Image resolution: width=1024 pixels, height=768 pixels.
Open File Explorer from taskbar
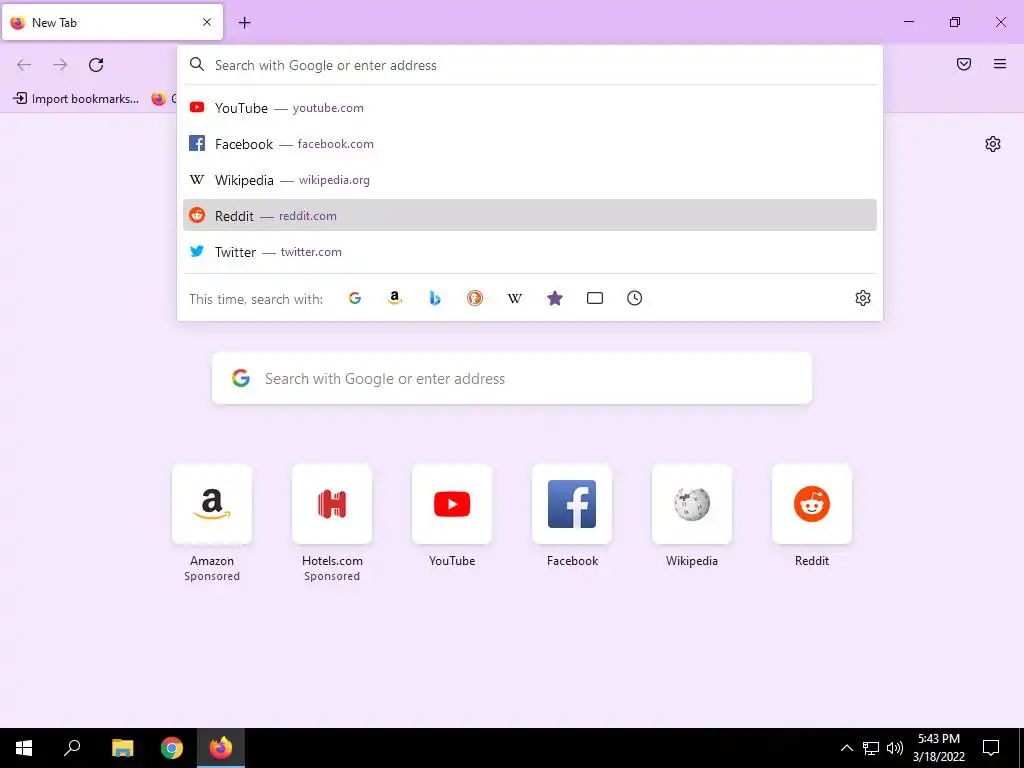click(122, 748)
